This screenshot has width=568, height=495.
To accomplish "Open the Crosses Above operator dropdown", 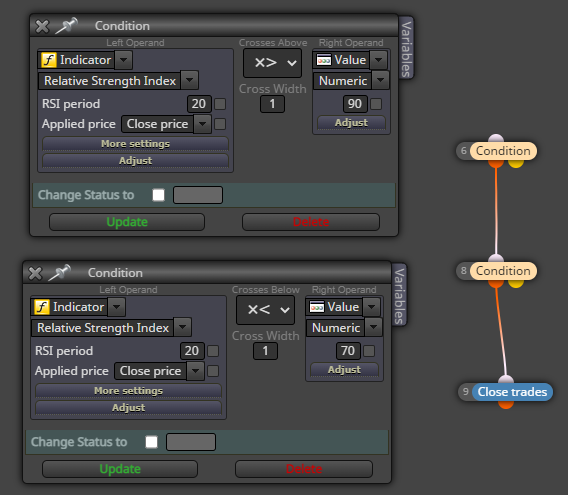I will pyautogui.click(x=272, y=63).
